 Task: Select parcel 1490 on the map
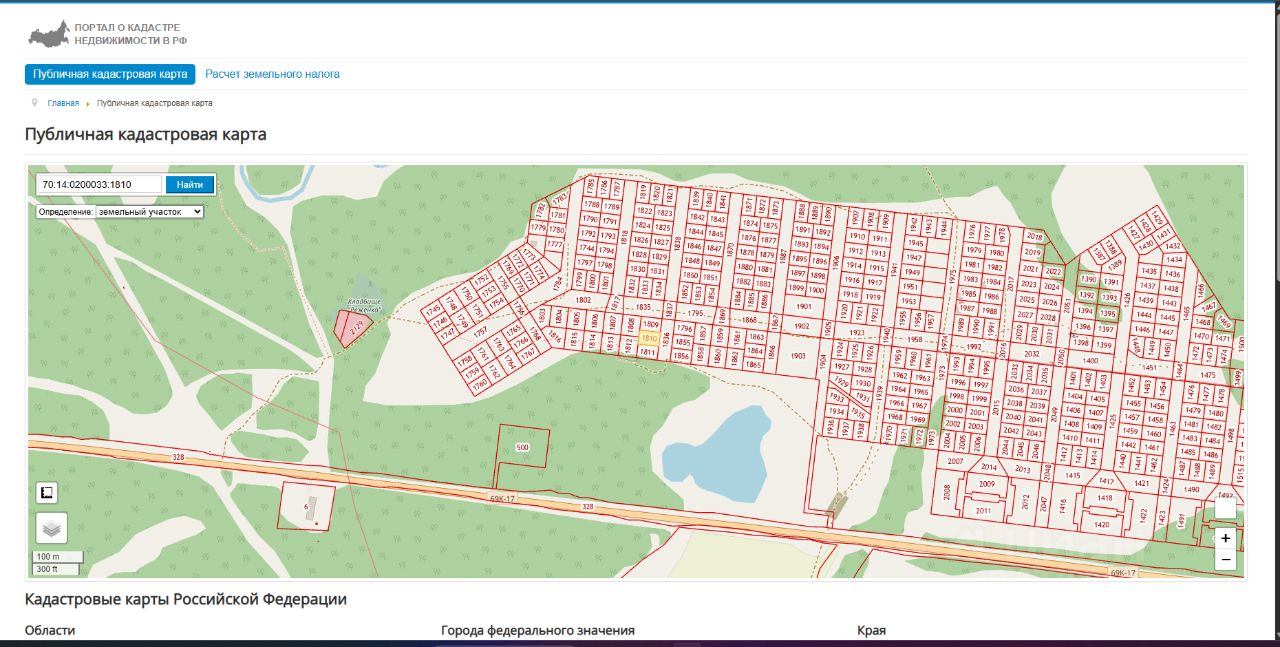click(1191, 489)
